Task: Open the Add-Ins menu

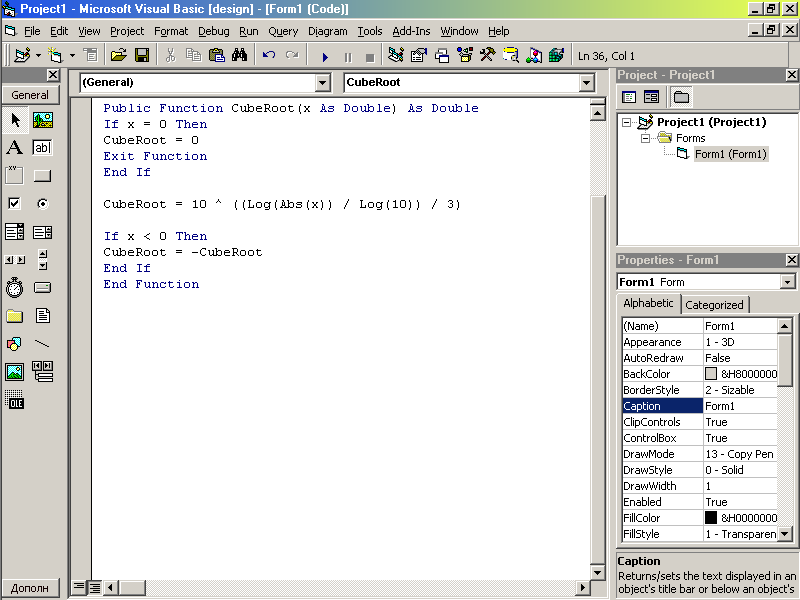Action: tap(411, 32)
